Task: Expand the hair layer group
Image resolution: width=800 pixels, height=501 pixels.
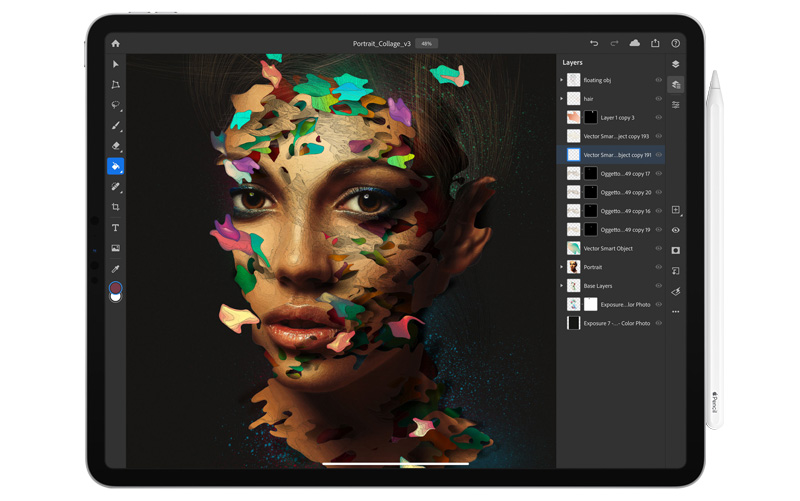Action: pyautogui.click(x=562, y=99)
